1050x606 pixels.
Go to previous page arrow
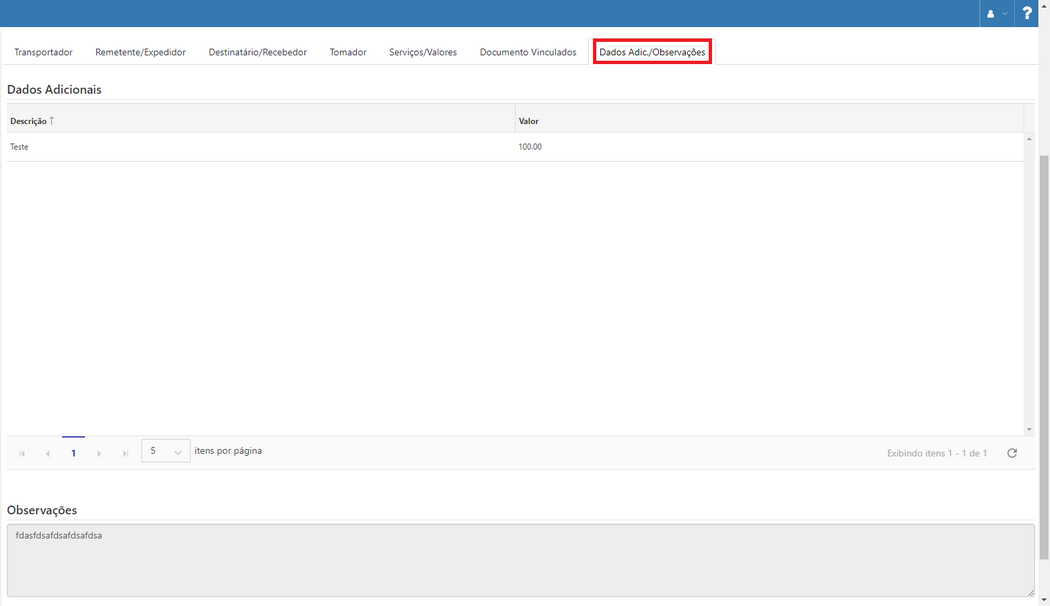(47, 452)
